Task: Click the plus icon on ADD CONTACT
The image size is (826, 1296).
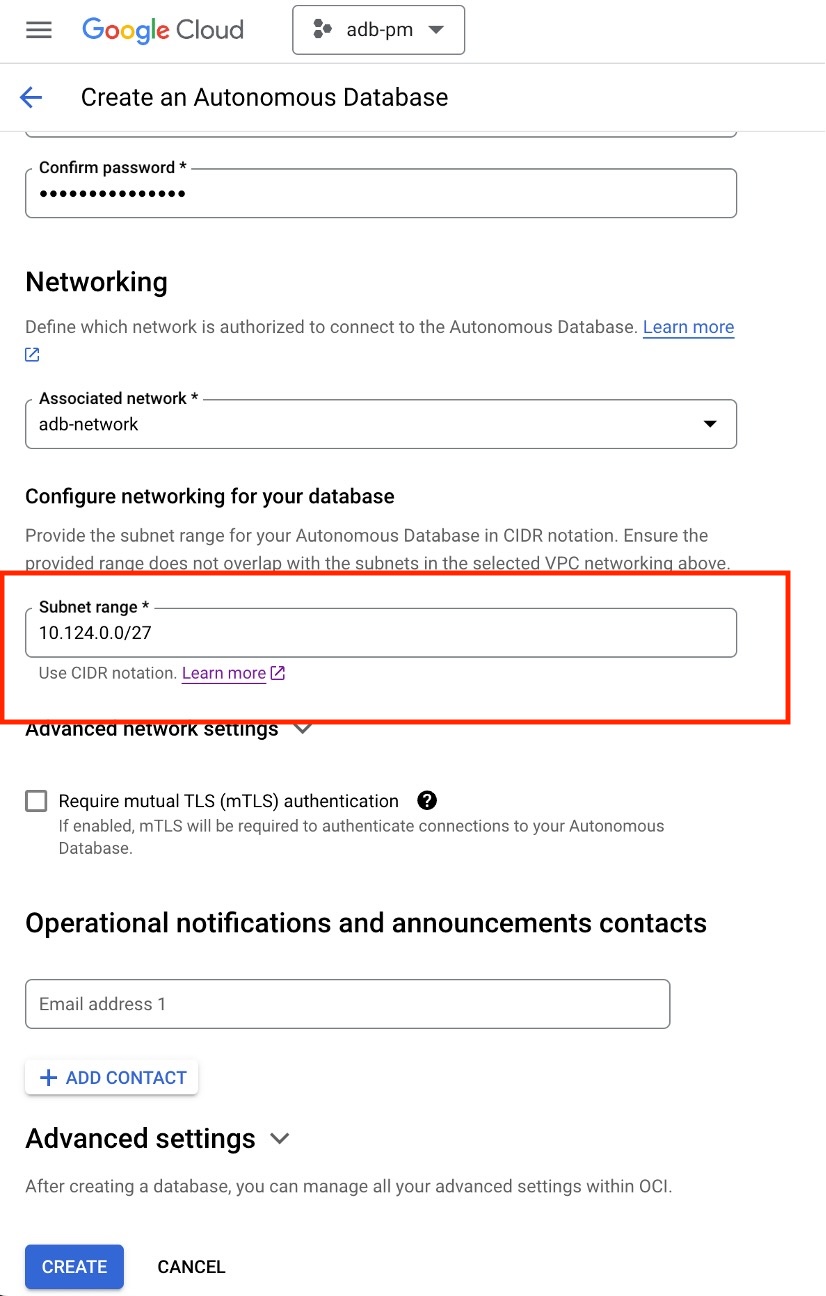Action: coord(47,1077)
